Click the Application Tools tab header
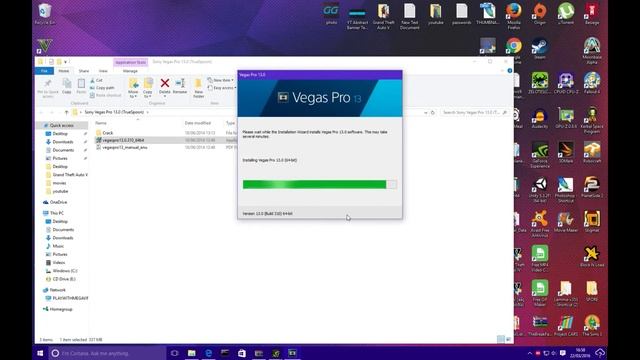640x360 pixels. point(130,62)
